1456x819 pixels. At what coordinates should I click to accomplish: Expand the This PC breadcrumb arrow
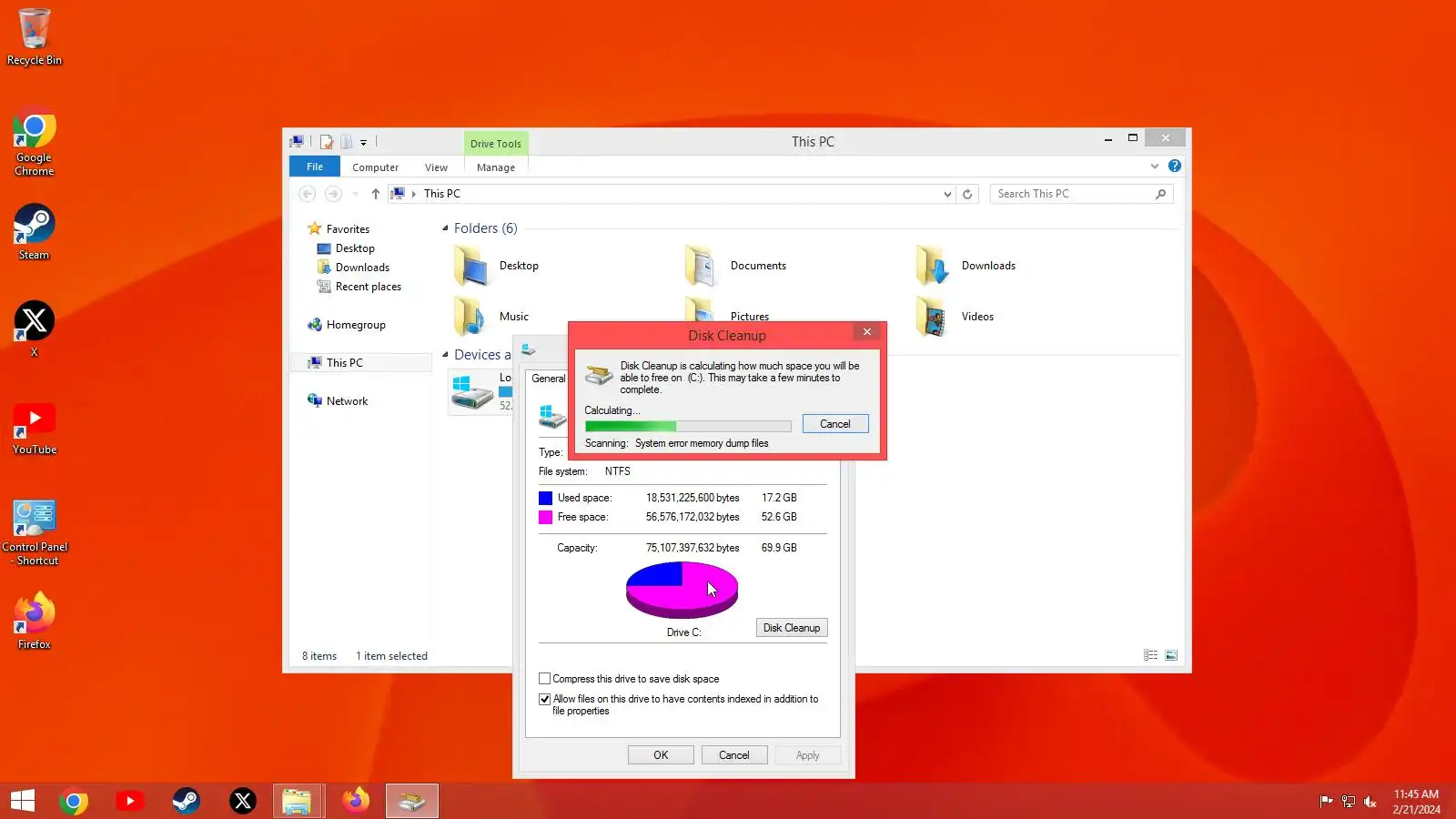tap(414, 194)
